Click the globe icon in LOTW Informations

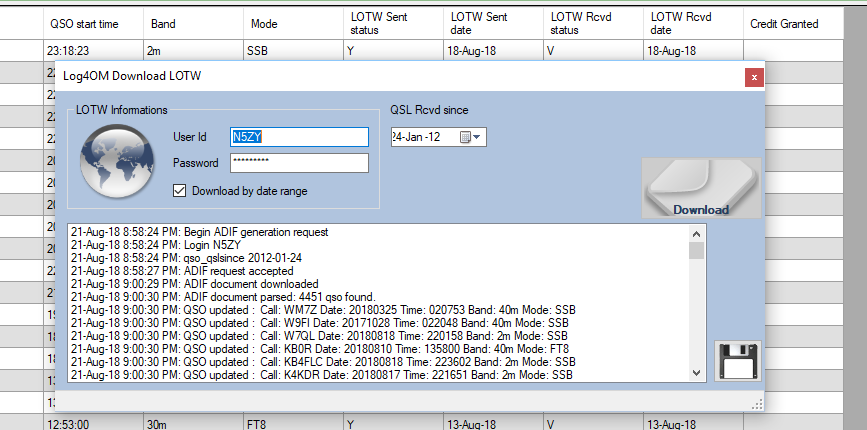(x=117, y=161)
